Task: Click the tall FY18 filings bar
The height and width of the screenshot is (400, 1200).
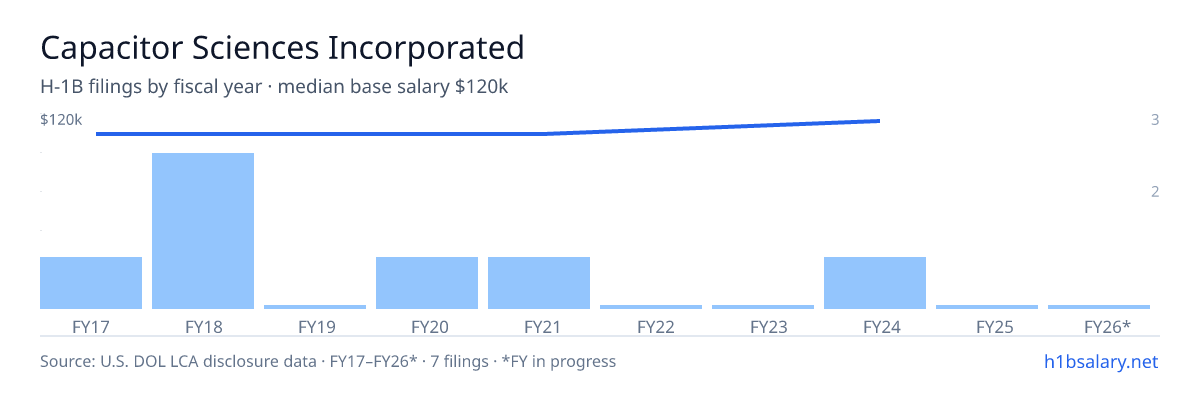Action: click(203, 231)
